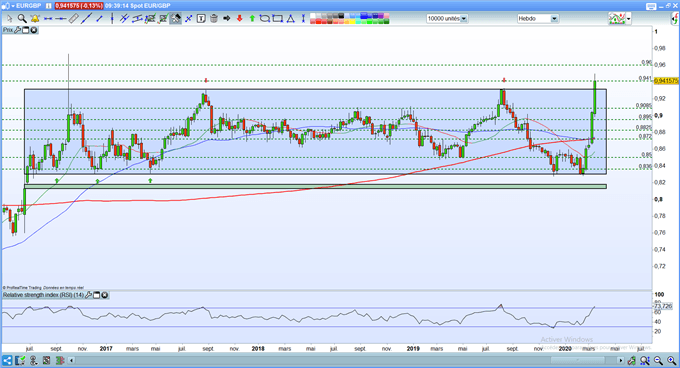Click the 0,941575 (-0,13%) price badge

click(79, 6)
